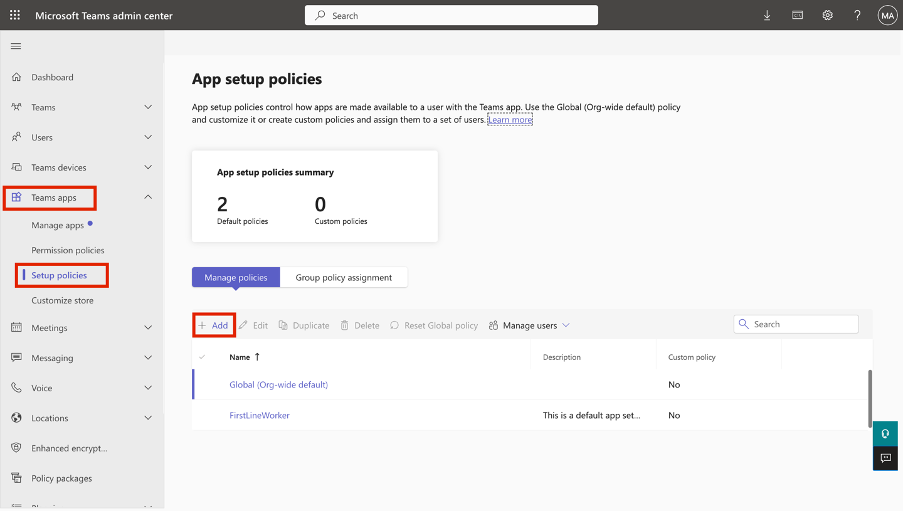Click the Custom policy column header
Viewport: 904px width, 512px height.
(692, 357)
